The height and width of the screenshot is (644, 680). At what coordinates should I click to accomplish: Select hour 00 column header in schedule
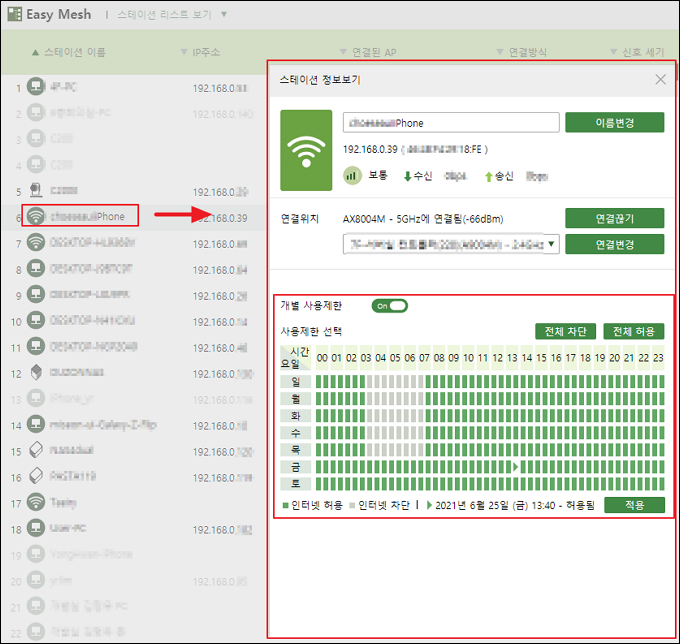coord(322,358)
